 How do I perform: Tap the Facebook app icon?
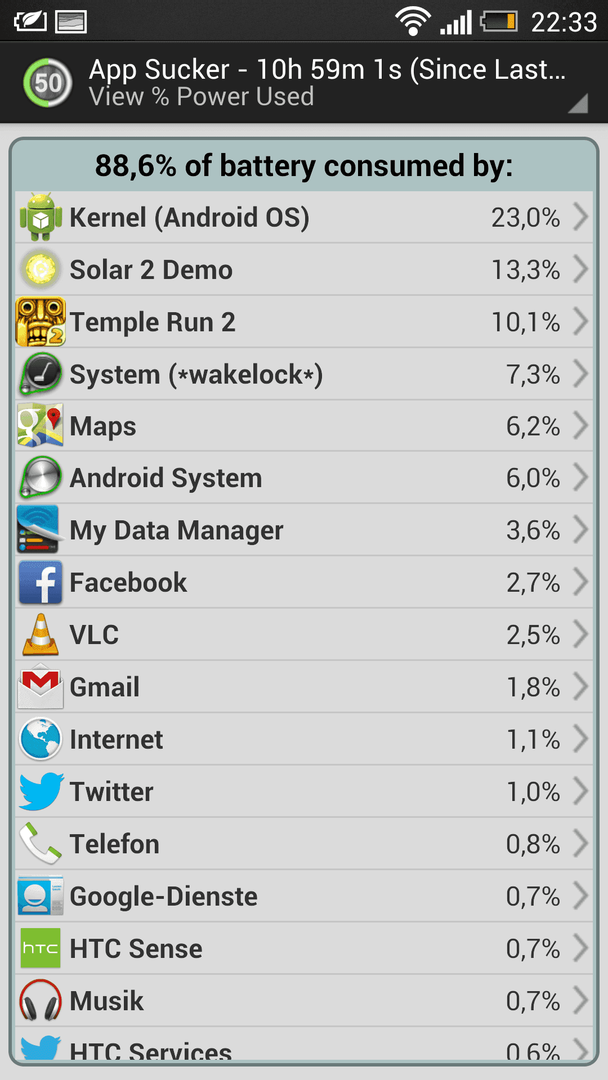(41, 583)
